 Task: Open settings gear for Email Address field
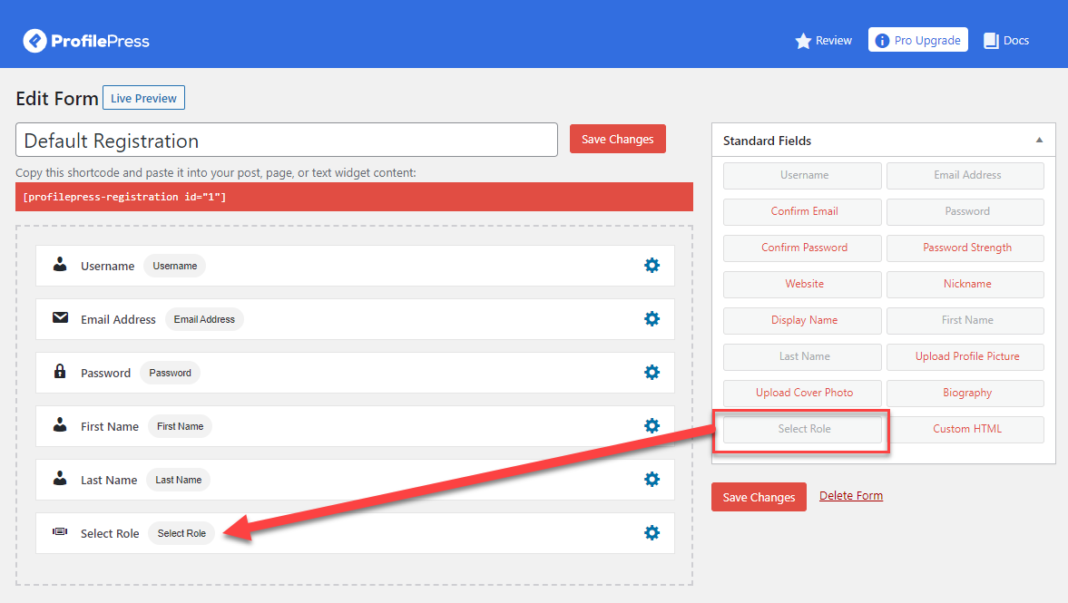[x=652, y=319]
